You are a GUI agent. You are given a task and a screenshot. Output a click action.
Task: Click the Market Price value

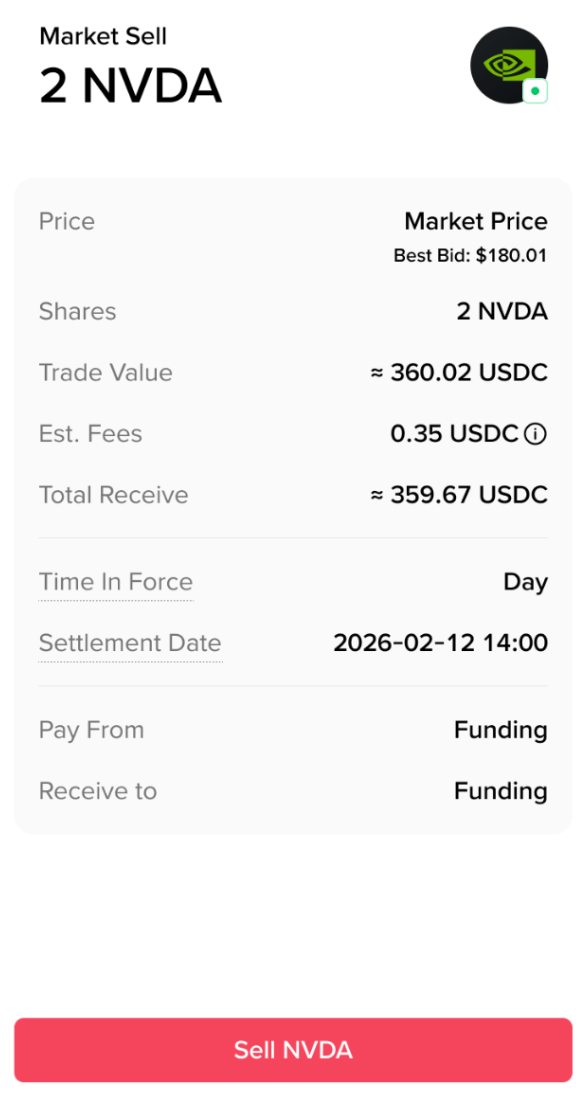click(476, 221)
